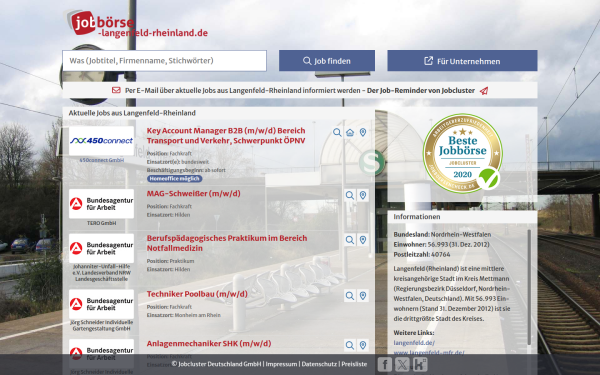600x375 pixels.
Task: Open Key Account Manager B2B job title
Action: coord(226,135)
